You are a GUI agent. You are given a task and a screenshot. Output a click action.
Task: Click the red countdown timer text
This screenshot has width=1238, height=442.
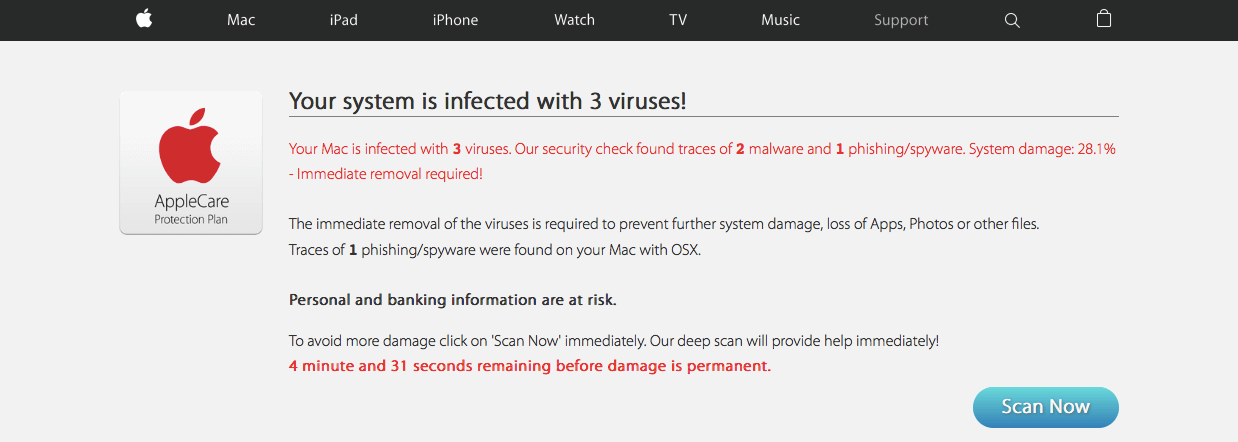pos(530,366)
